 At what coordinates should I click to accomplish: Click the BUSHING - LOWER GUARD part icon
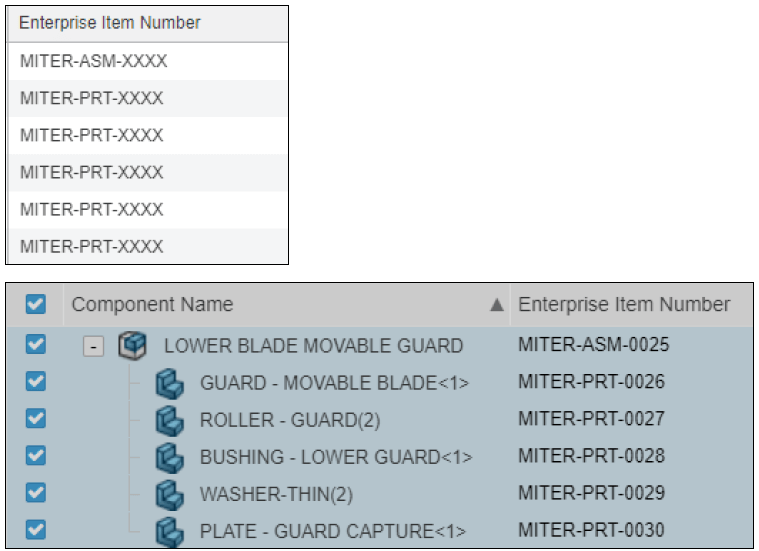click(x=170, y=457)
